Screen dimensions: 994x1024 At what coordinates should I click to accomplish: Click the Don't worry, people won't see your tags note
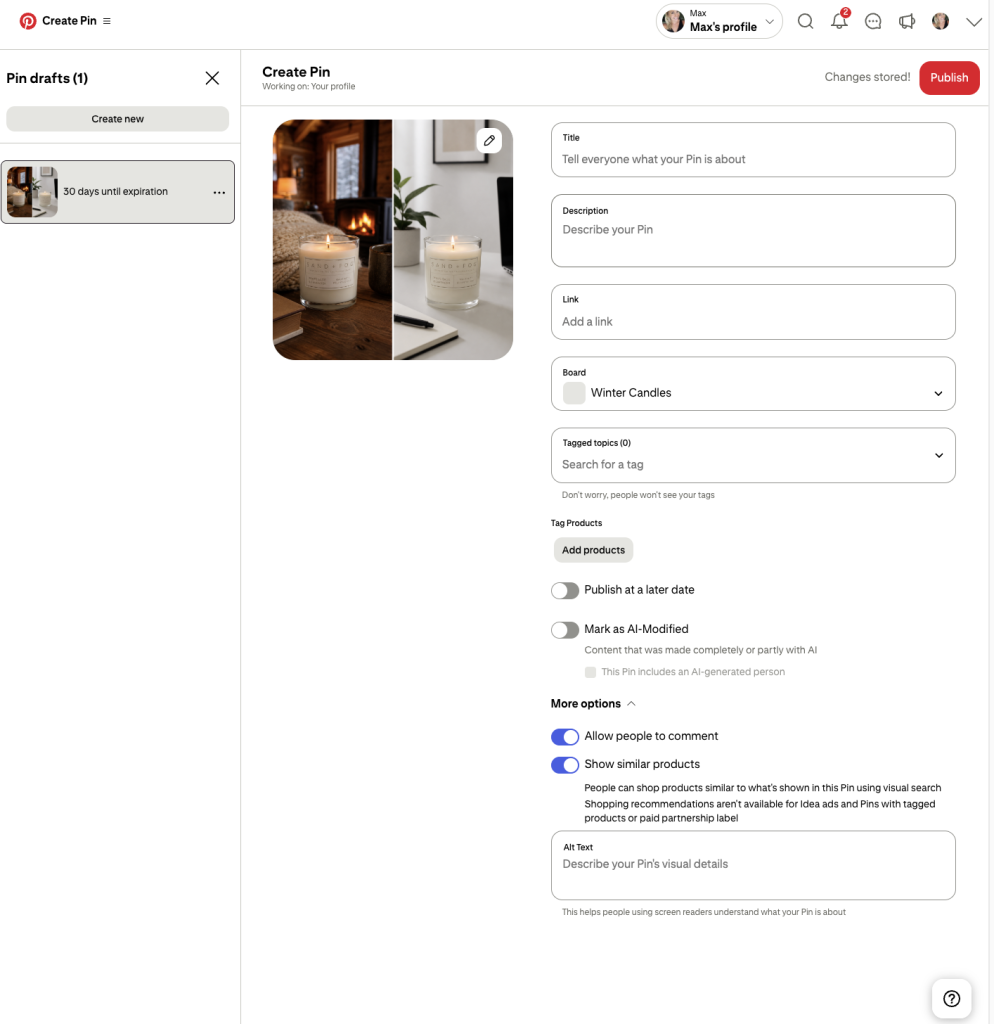638,495
